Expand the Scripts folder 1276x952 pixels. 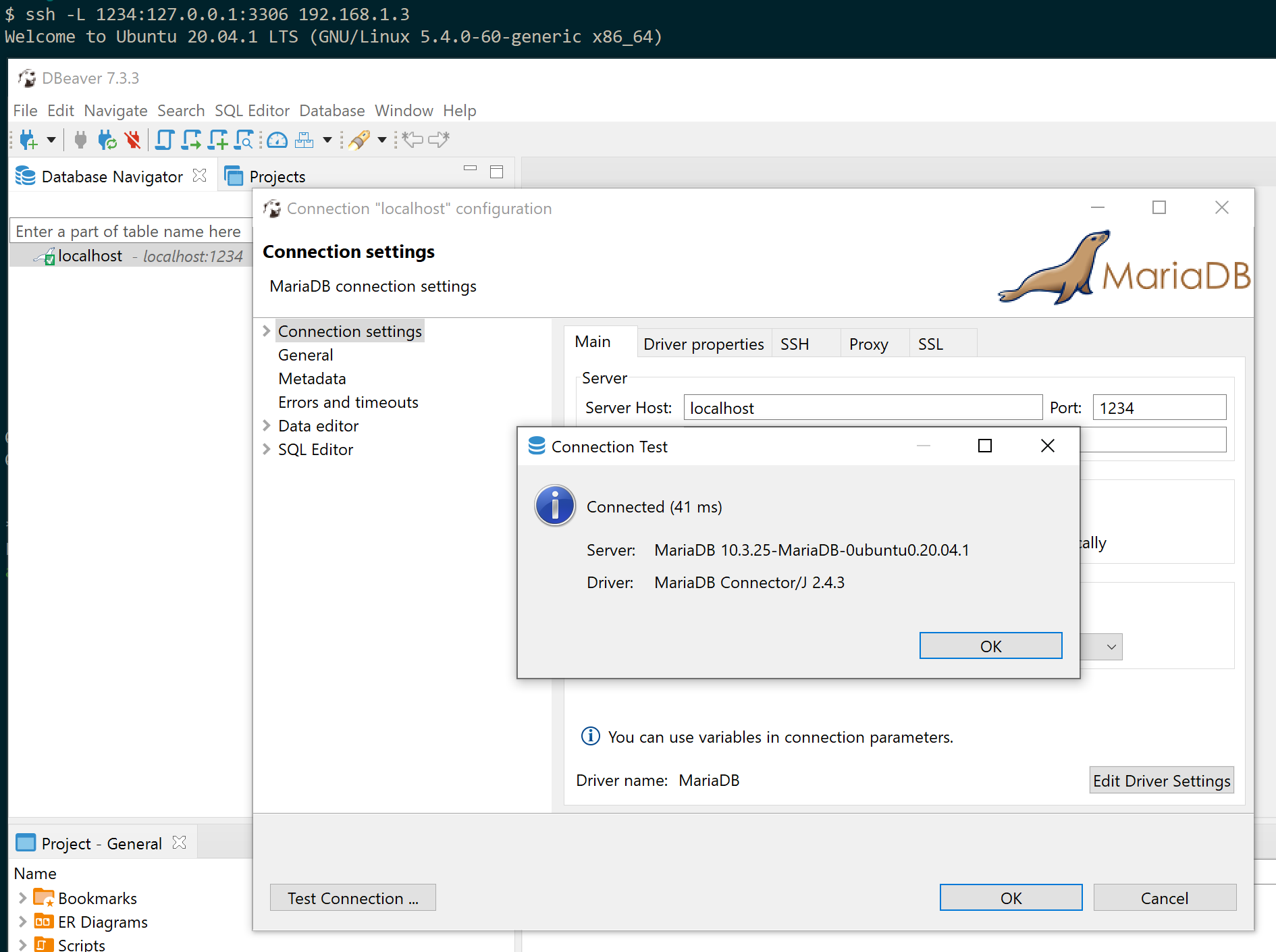click(22, 944)
